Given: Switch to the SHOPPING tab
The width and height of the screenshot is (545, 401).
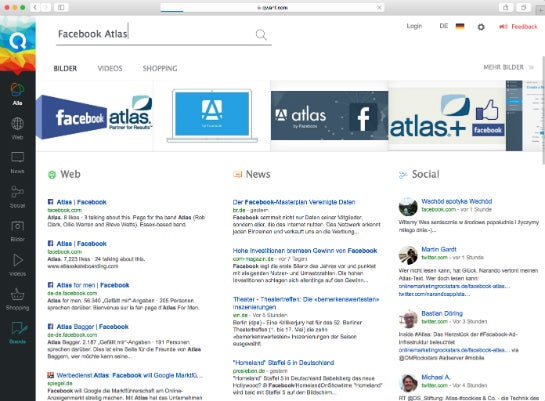Looking at the screenshot, I should [160, 68].
